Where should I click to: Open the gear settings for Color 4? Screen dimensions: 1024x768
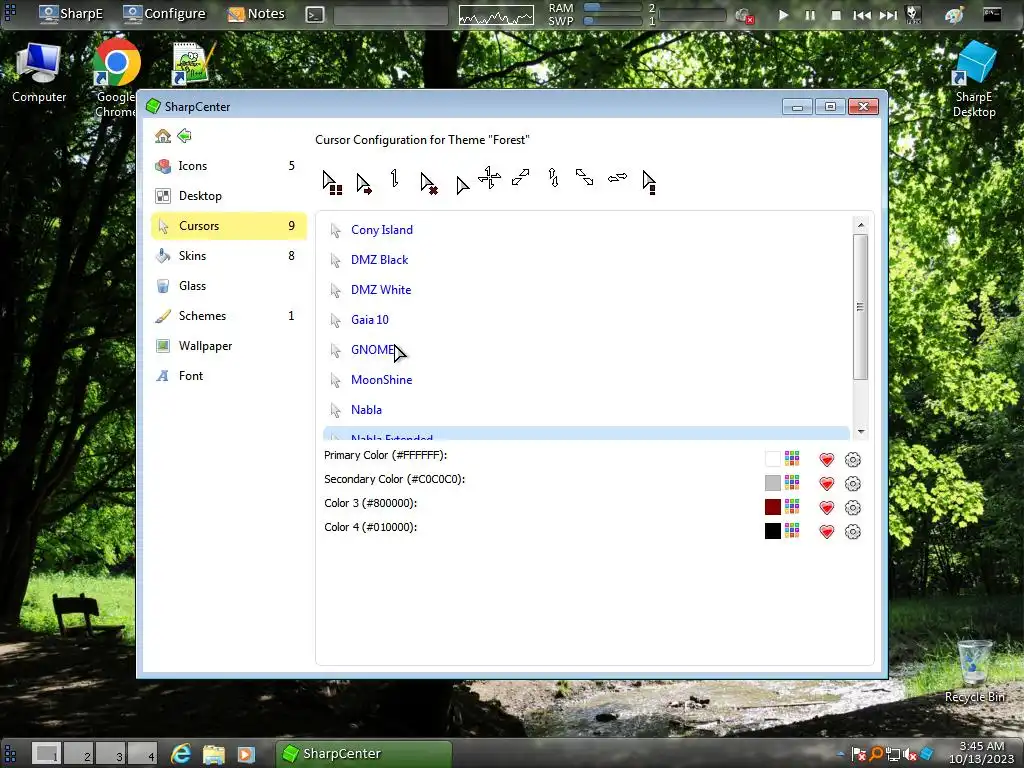click(852, 532)
